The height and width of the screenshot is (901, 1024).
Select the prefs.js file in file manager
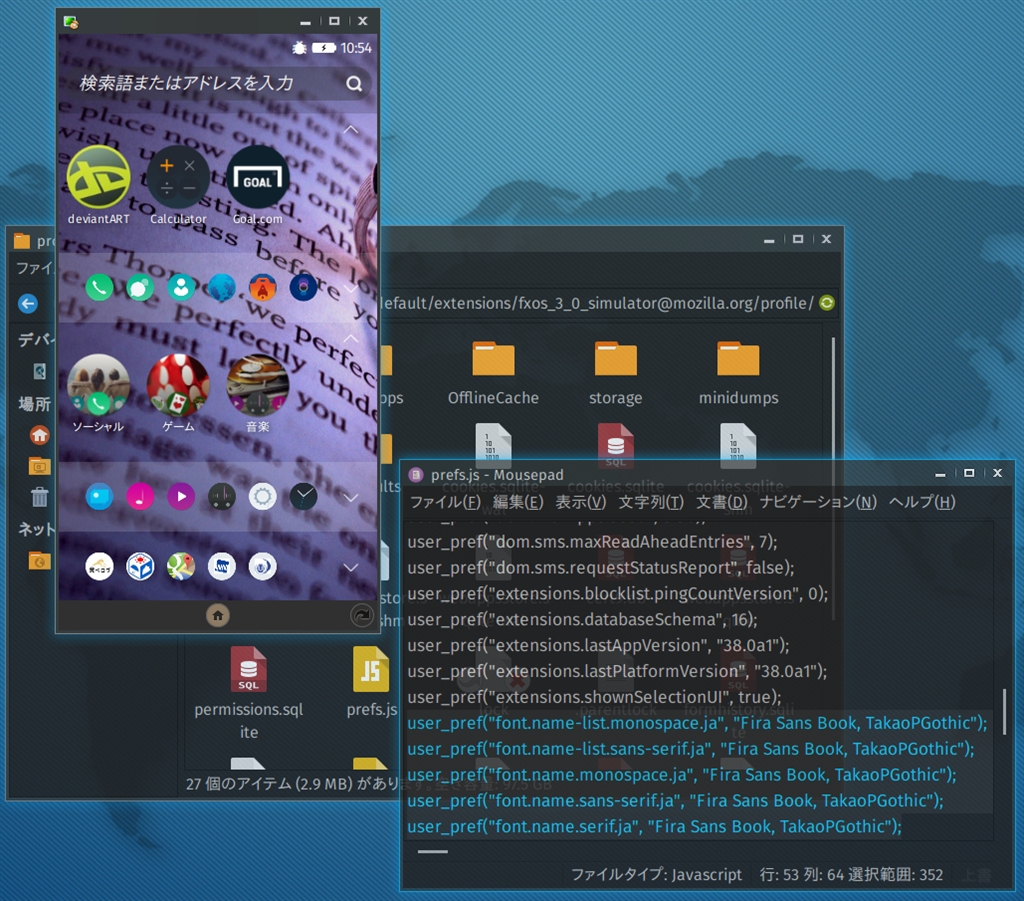coord(371,681)
